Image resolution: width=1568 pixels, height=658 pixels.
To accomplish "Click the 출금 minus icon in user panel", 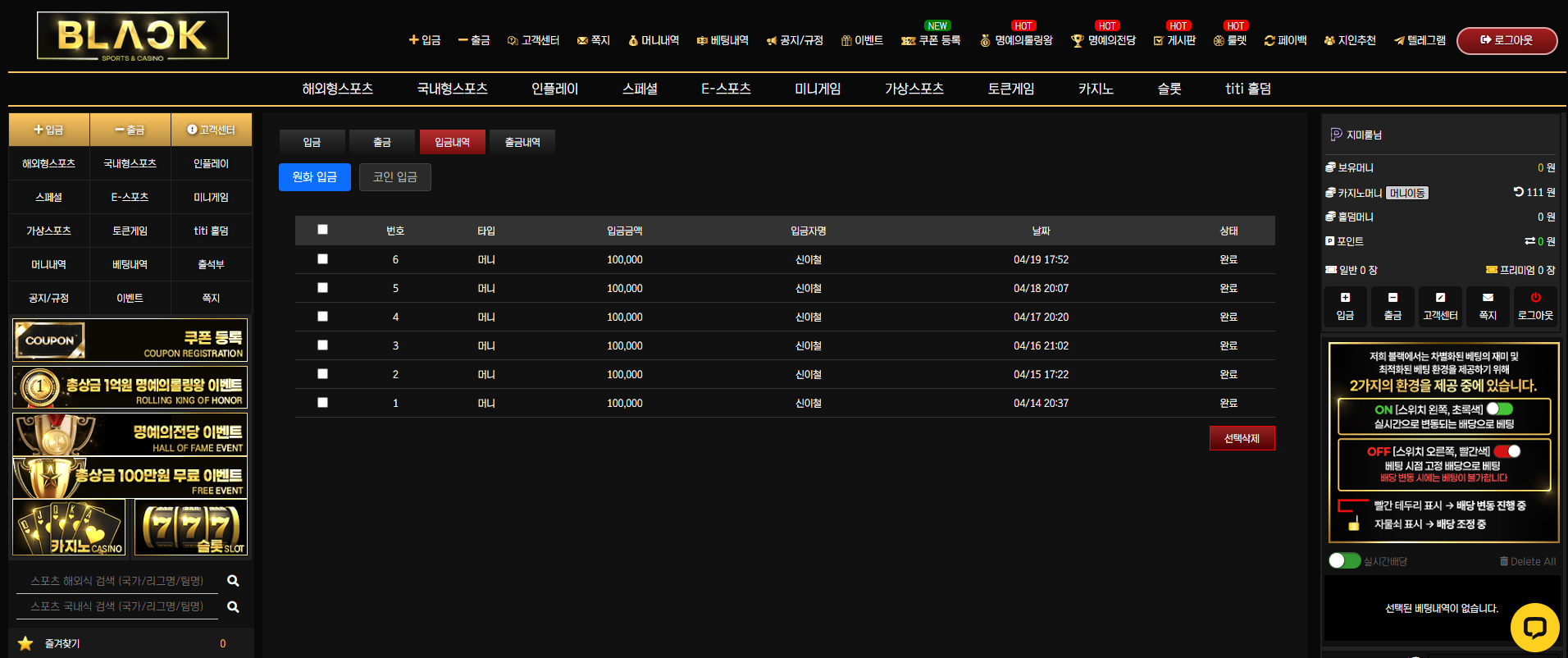I will point(1393,298).
